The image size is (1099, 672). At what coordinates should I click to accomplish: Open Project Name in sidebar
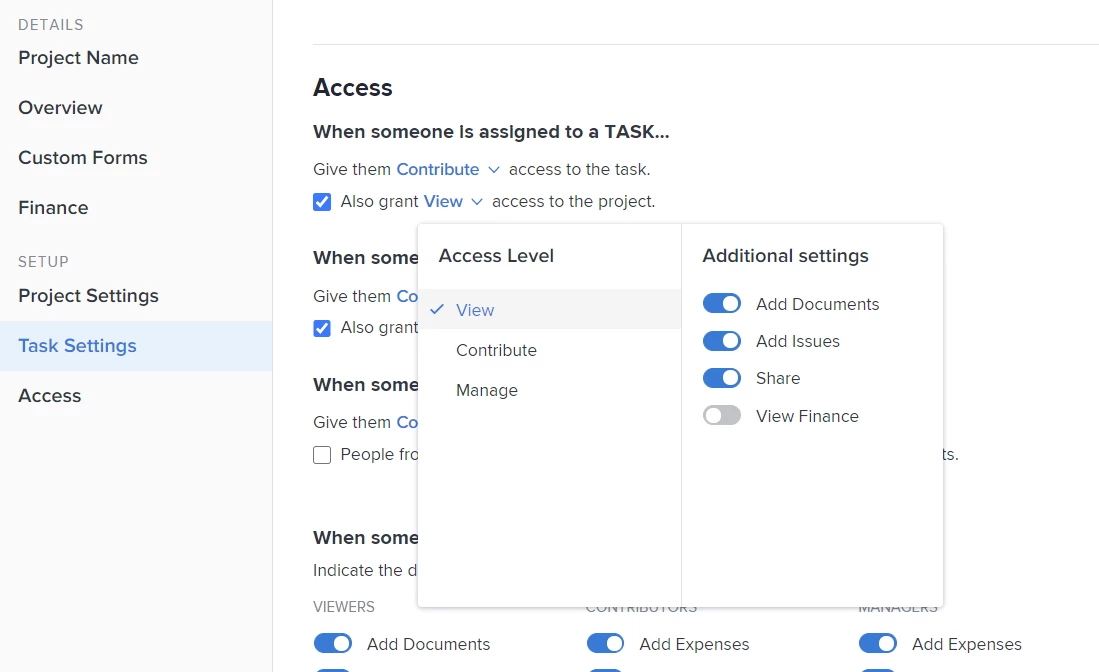78,58
